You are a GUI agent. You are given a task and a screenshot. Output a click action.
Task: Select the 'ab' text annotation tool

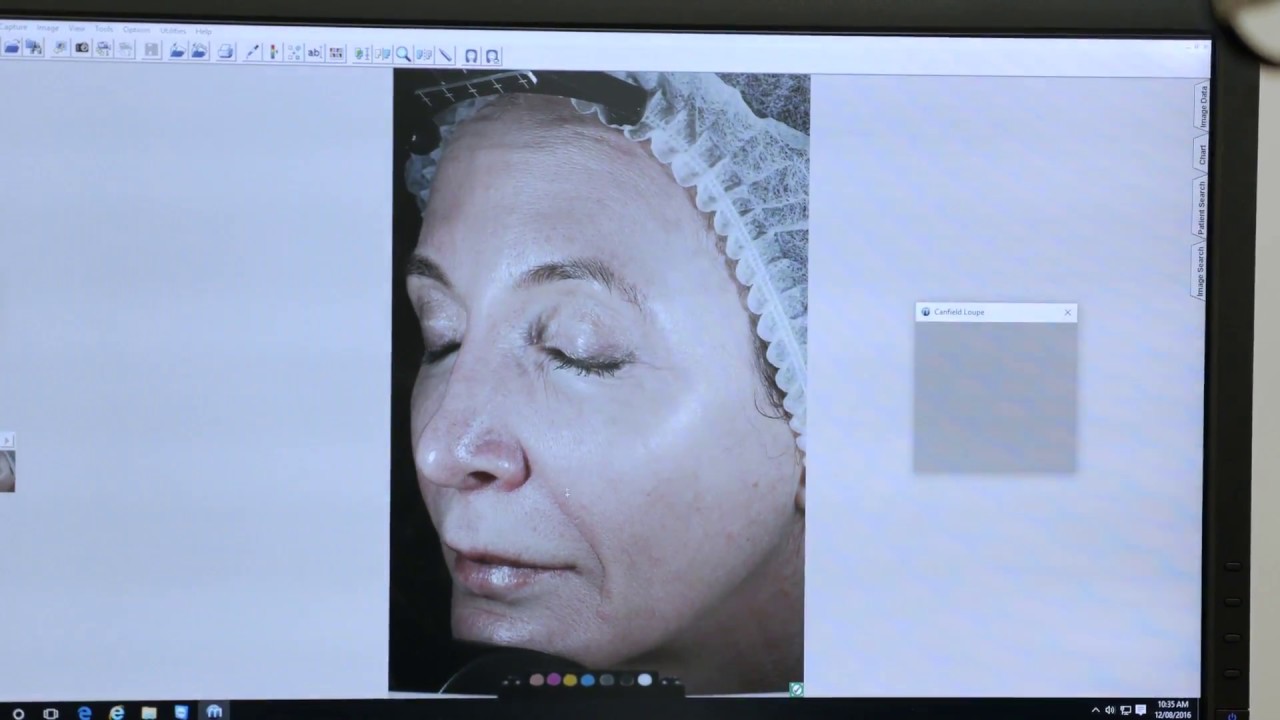[314, 53]
